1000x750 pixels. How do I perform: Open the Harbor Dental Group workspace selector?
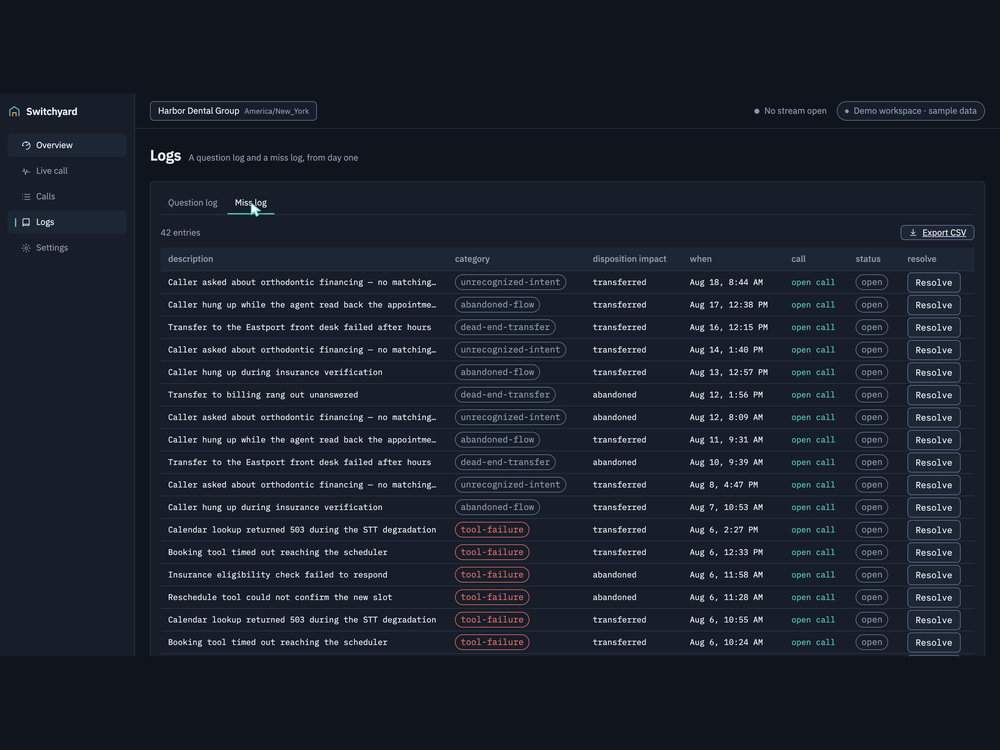point(233,111)
